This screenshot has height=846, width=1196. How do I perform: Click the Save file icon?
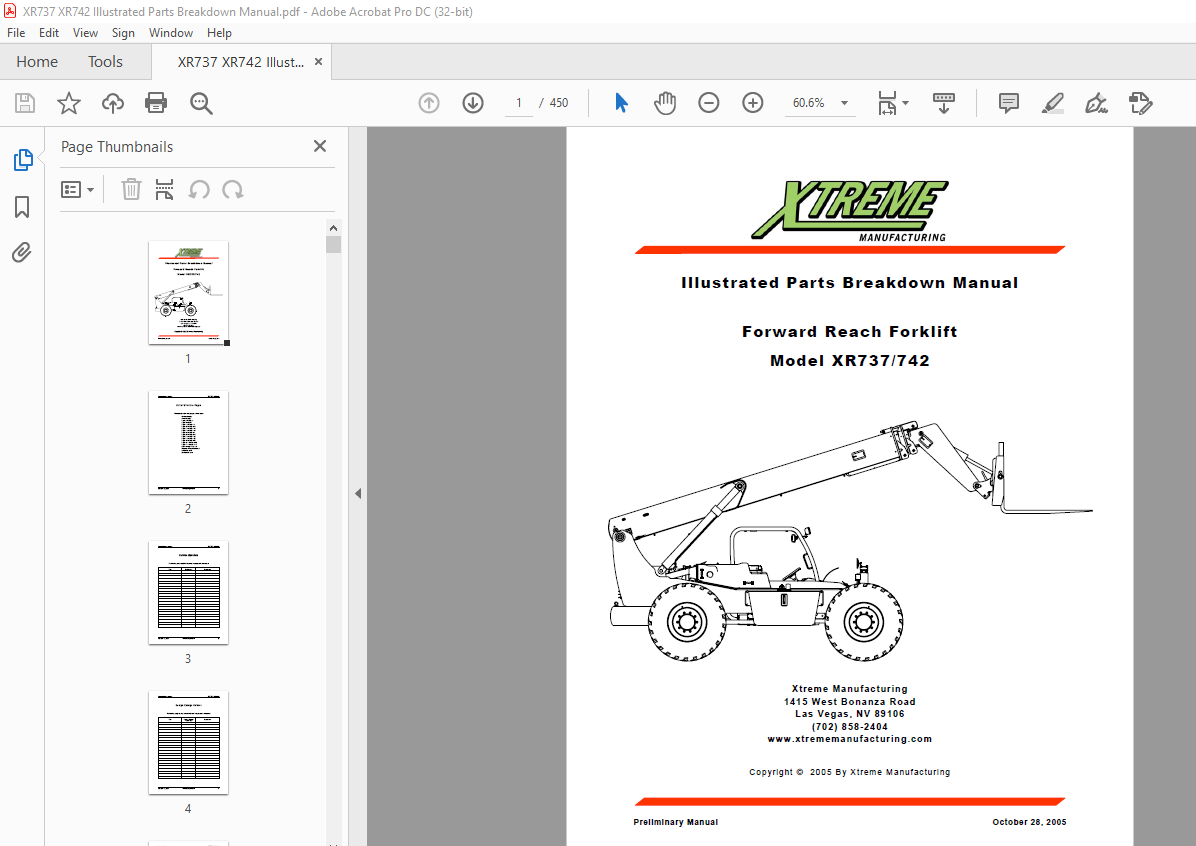click(25, 103)
